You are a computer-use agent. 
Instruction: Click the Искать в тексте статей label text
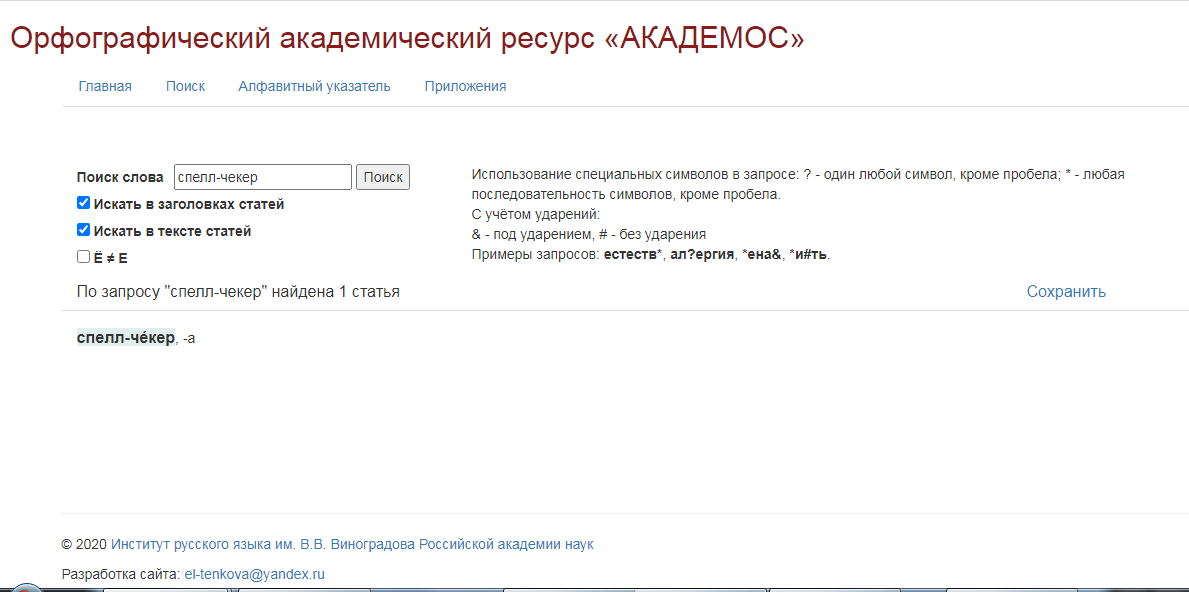tap(173, 231)
